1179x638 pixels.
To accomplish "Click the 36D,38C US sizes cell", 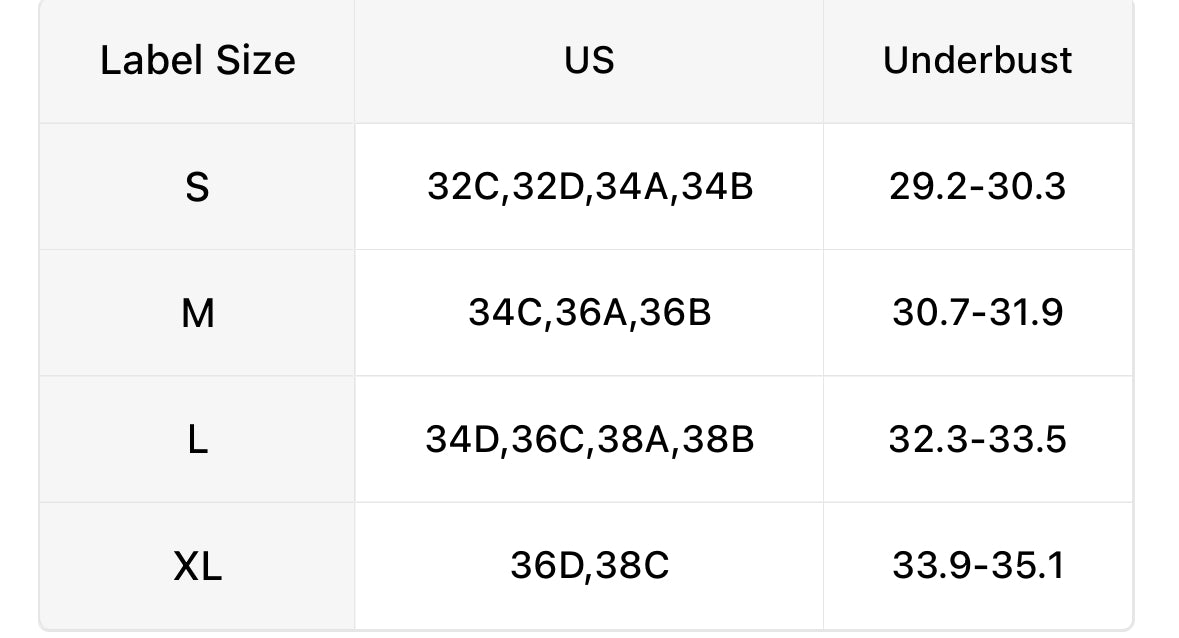I will click(x=589, y=566).
